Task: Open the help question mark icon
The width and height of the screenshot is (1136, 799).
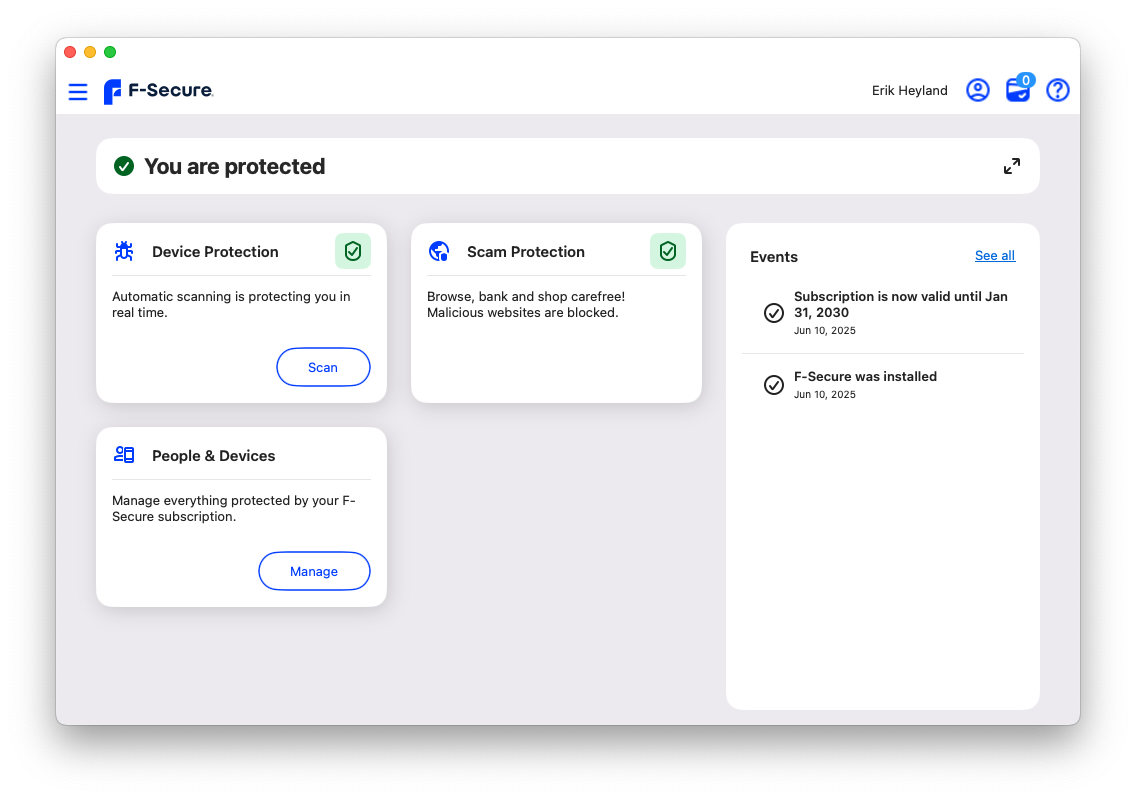Action: point(1057,91)
